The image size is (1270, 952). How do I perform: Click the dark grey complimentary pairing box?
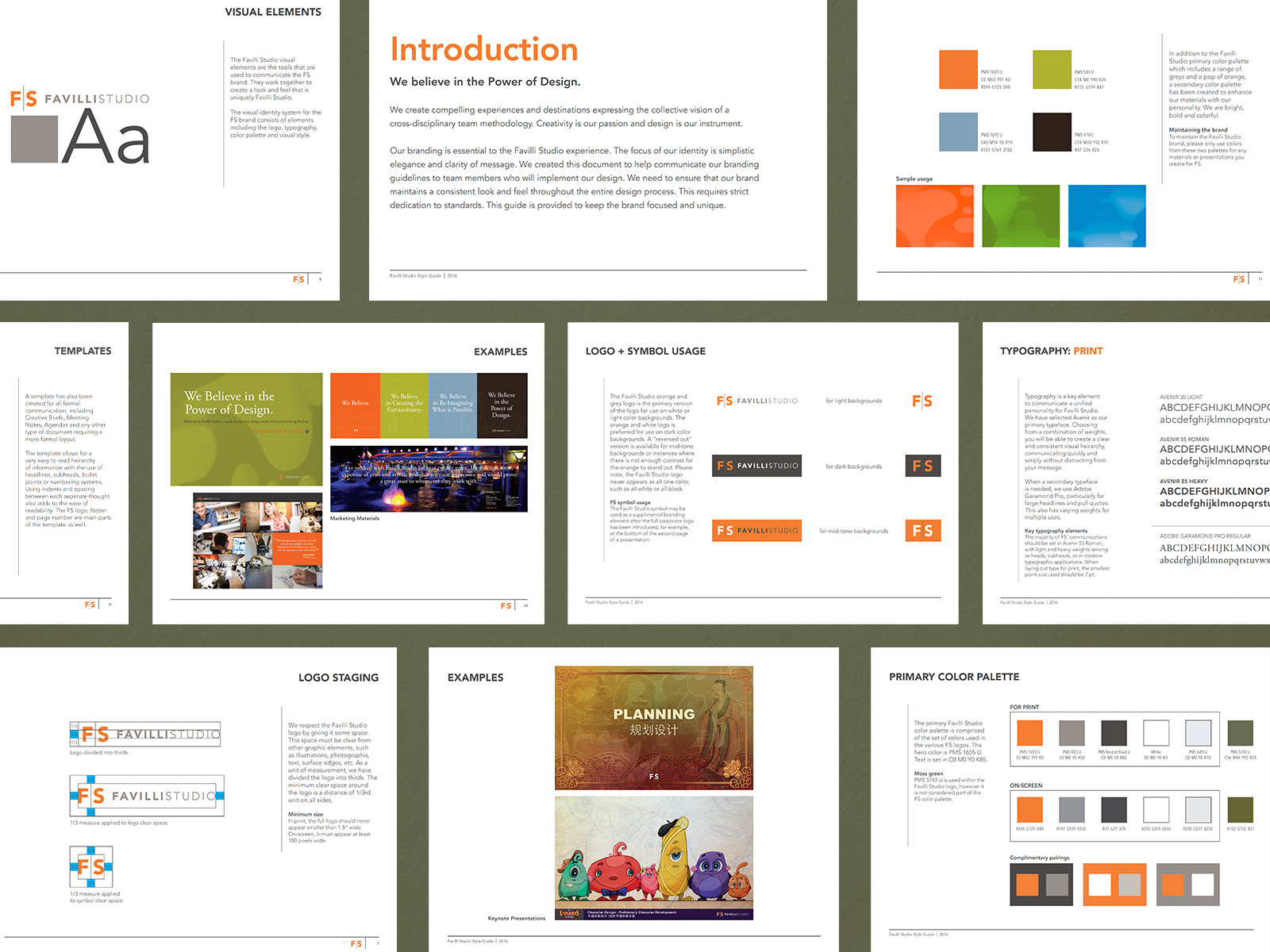click(1041, 885)
